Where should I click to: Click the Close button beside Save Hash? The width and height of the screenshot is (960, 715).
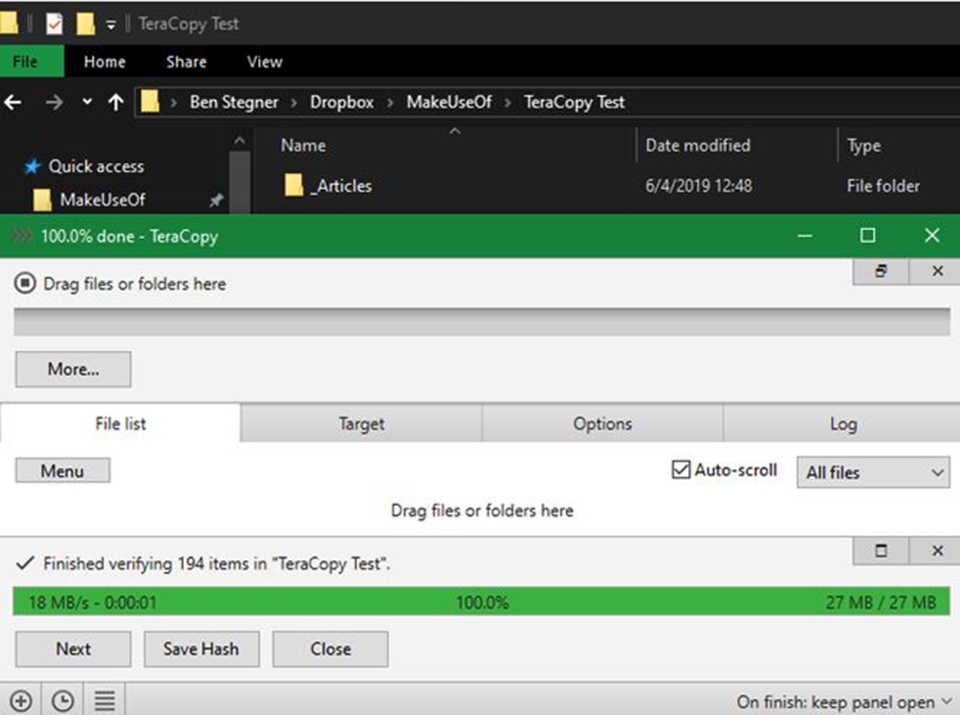click(x=330, y=649)
